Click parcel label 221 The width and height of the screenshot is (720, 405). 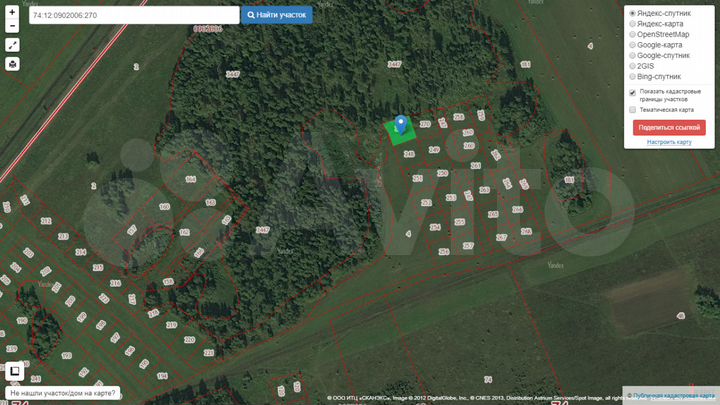click(x=209, y=353)
